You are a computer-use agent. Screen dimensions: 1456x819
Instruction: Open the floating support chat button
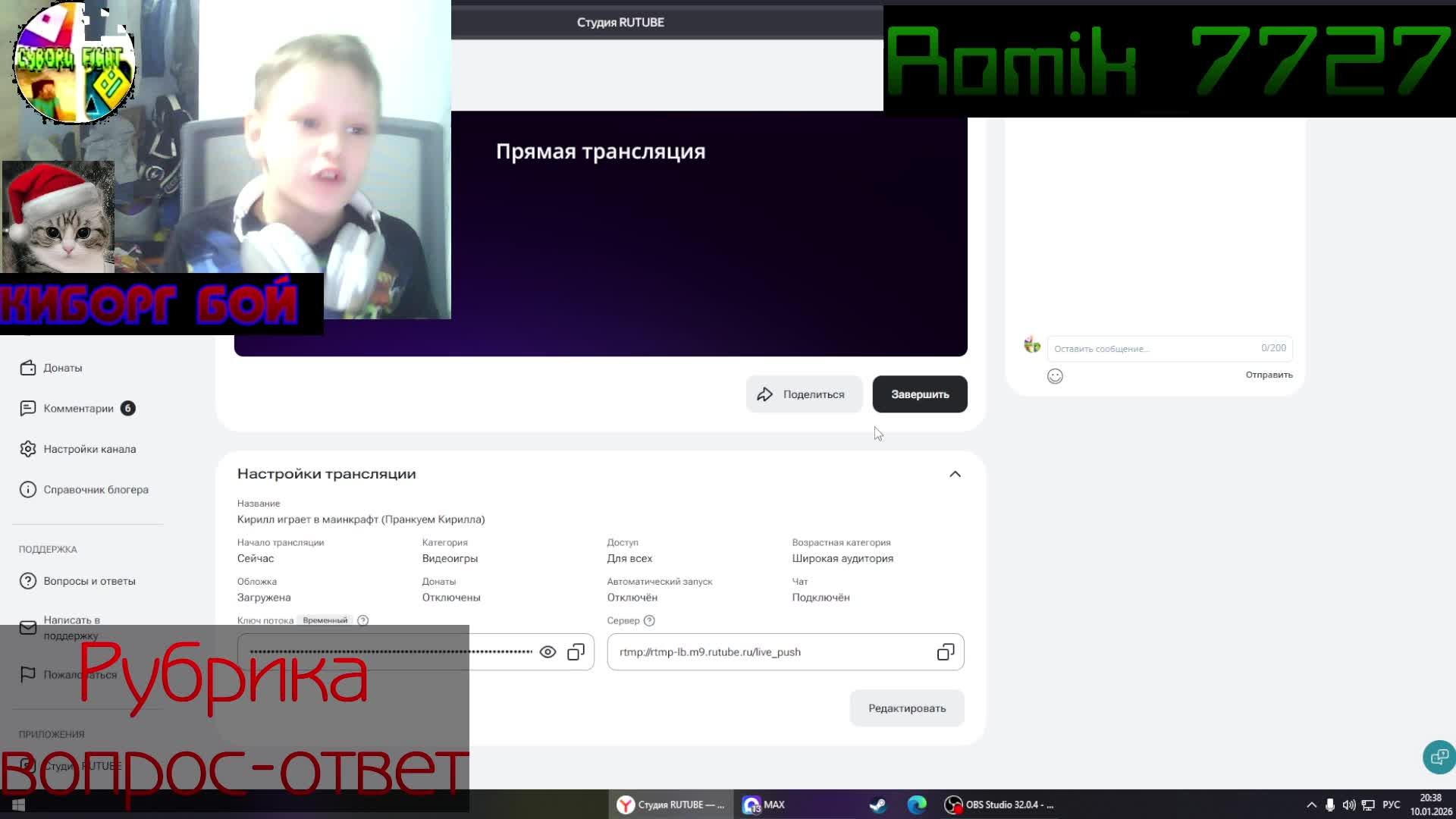coord(1439,757)
